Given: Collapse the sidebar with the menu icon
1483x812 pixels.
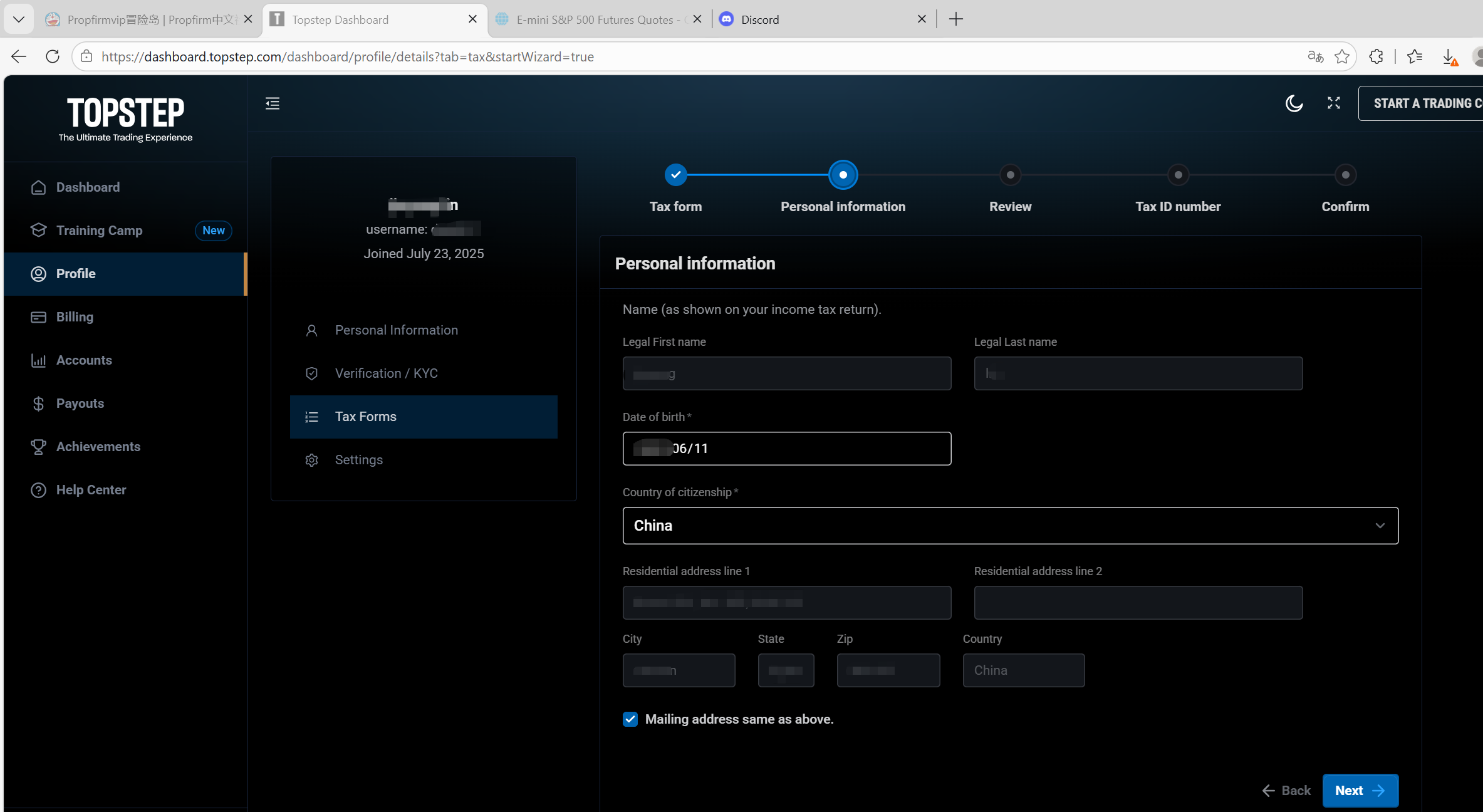Looking at the screenshot, I should (273, 103).
